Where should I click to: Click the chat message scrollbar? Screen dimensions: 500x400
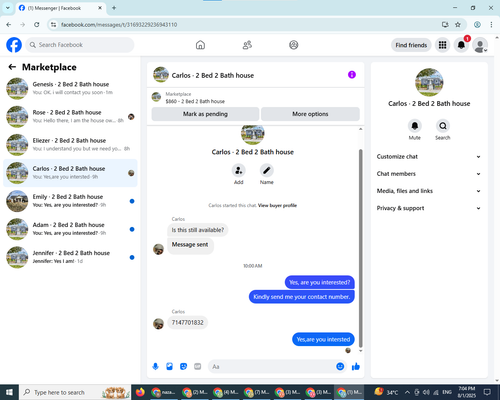coord(360,248)
